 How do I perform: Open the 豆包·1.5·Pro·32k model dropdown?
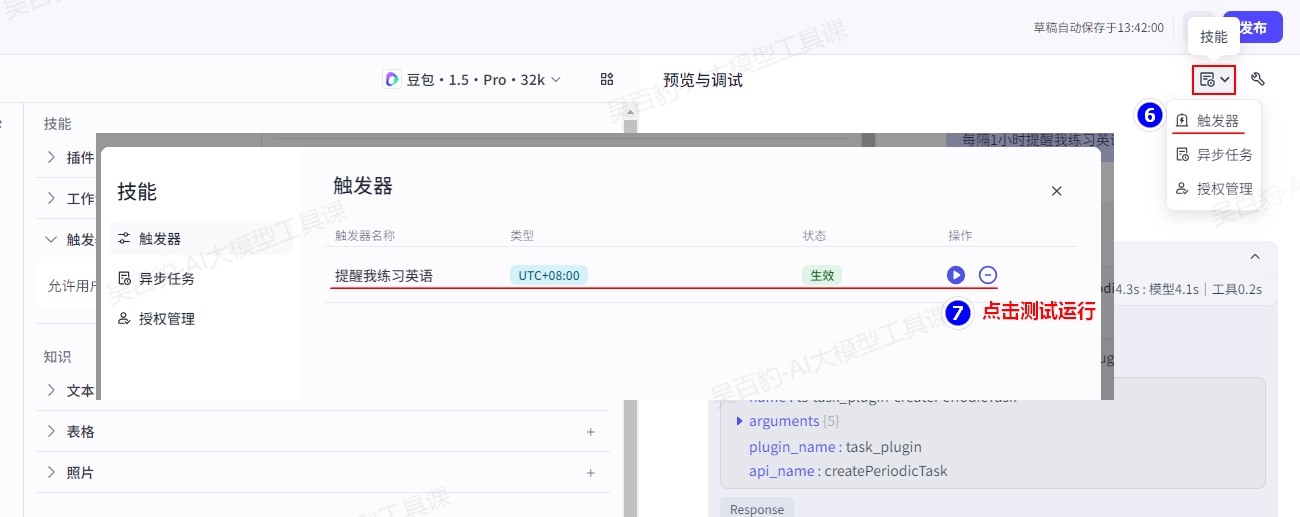click(472, 79)
